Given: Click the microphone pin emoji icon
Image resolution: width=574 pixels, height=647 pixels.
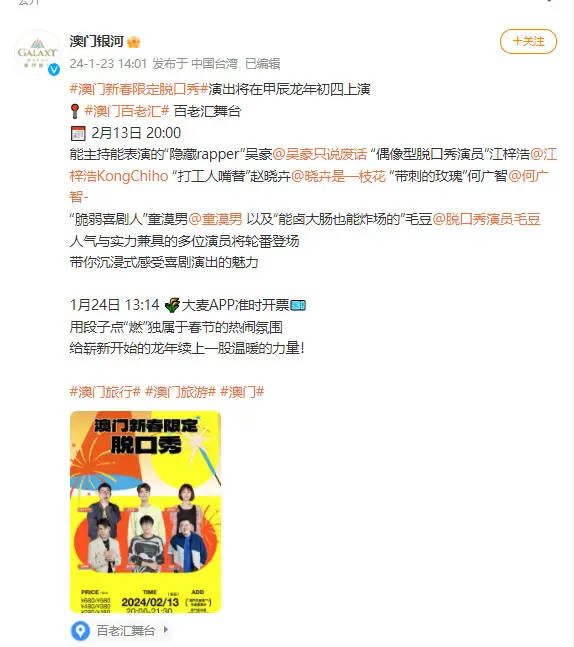Looking at the screenshot, I should point(75,111).
